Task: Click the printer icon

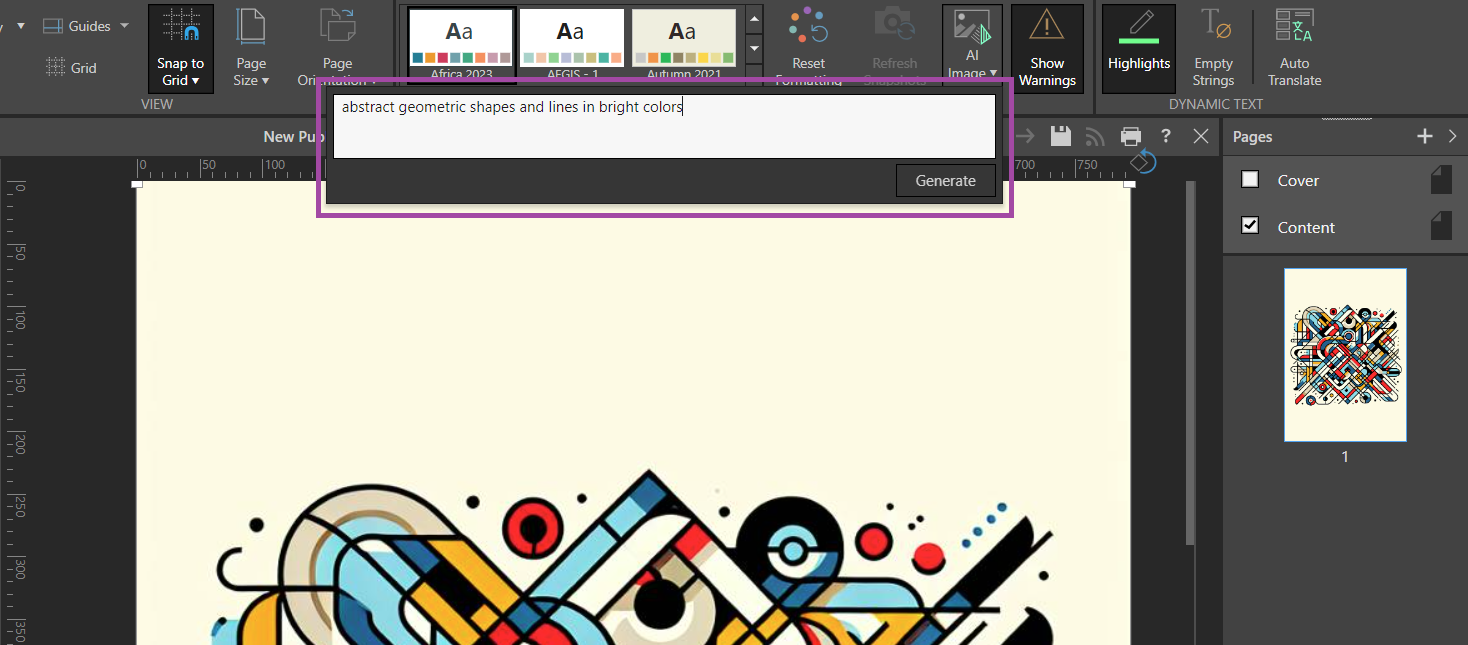Action: [x=1131, y=136]
